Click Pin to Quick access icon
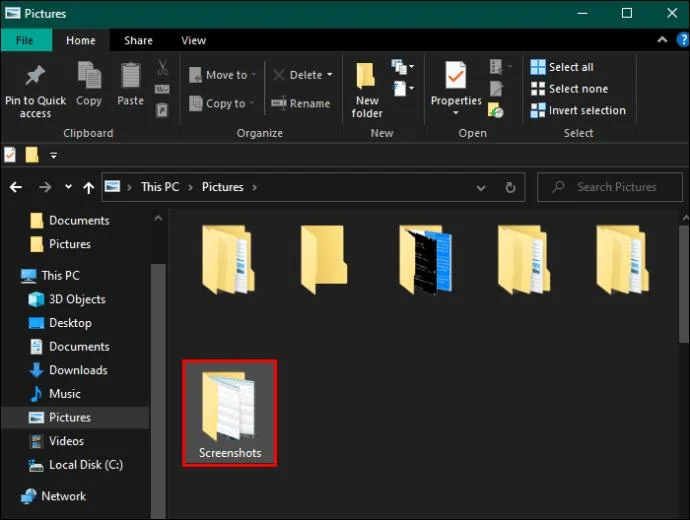The image size is (690, 520). pyautogui.click(x=35, y=75)
